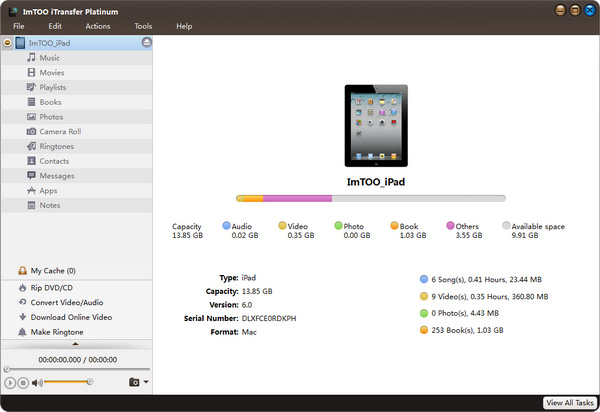The image size is (600, 412).
Task: Click '6 Song(s), 0.41 Hours, 23.44 MB'
Action: (486, 279)
